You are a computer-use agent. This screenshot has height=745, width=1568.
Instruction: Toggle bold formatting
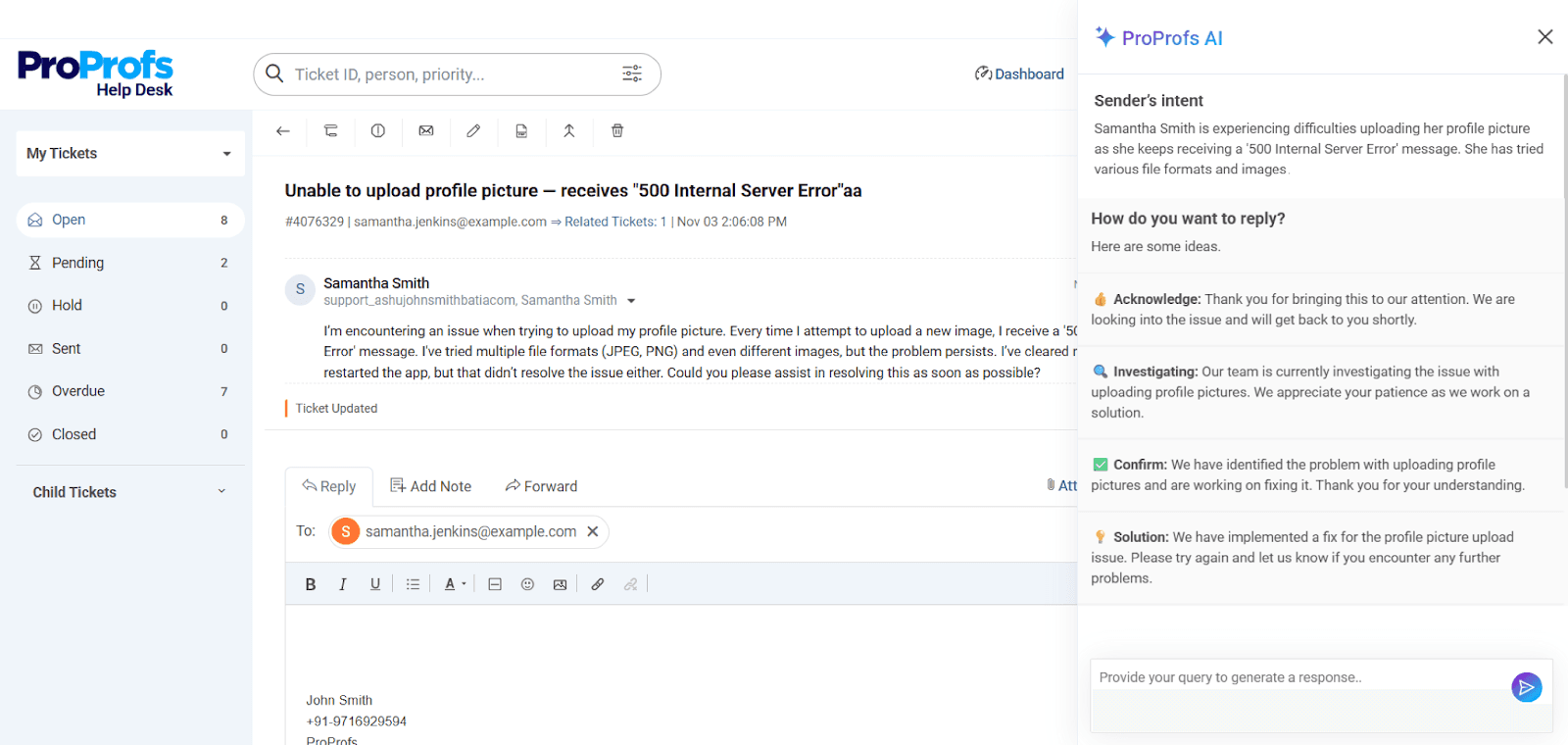[311, 584]
